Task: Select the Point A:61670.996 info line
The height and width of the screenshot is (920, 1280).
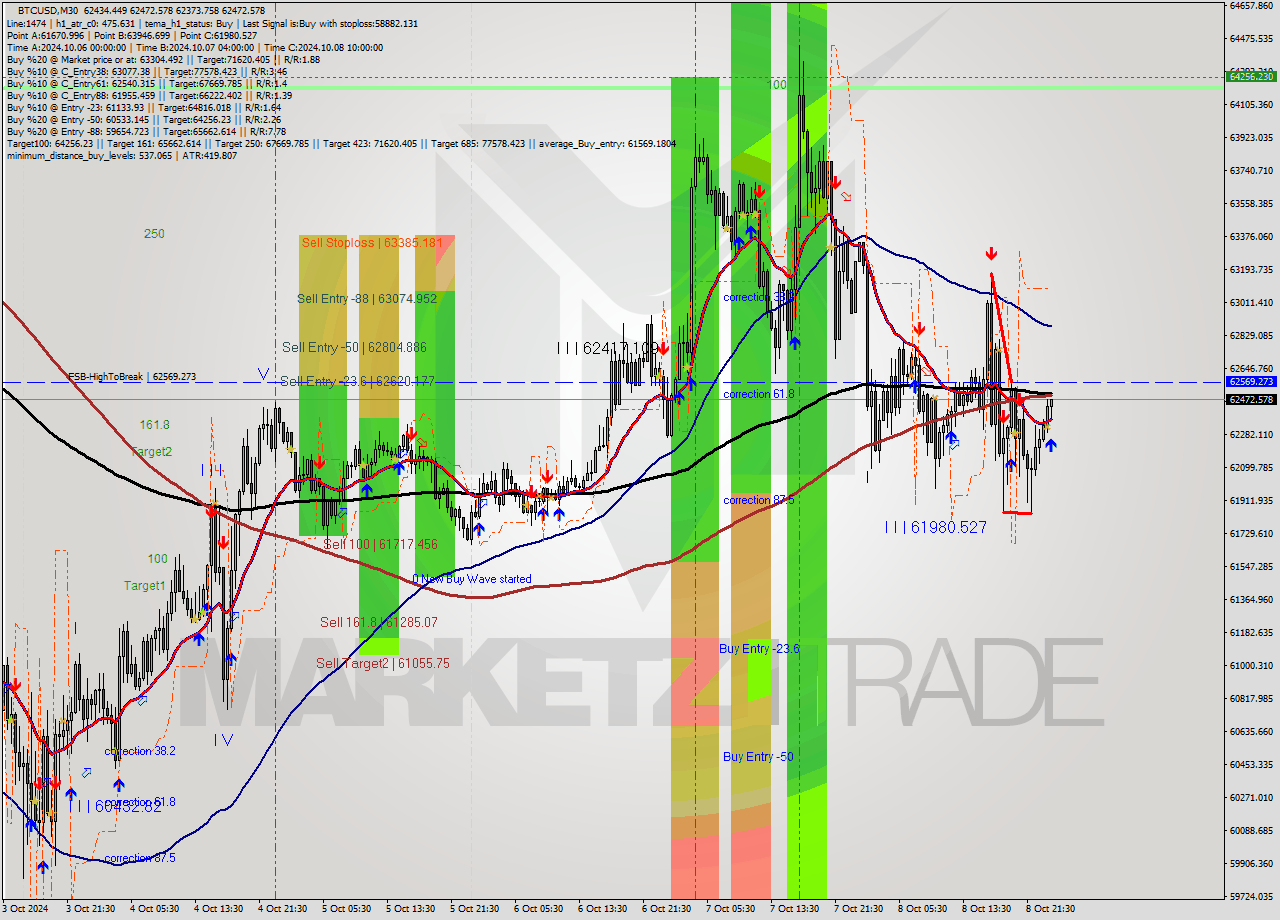Action: click(x=132, y=35)
